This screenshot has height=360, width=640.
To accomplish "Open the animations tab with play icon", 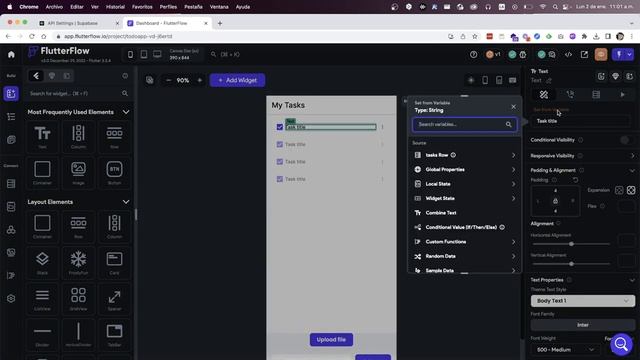I will point(622,95).
